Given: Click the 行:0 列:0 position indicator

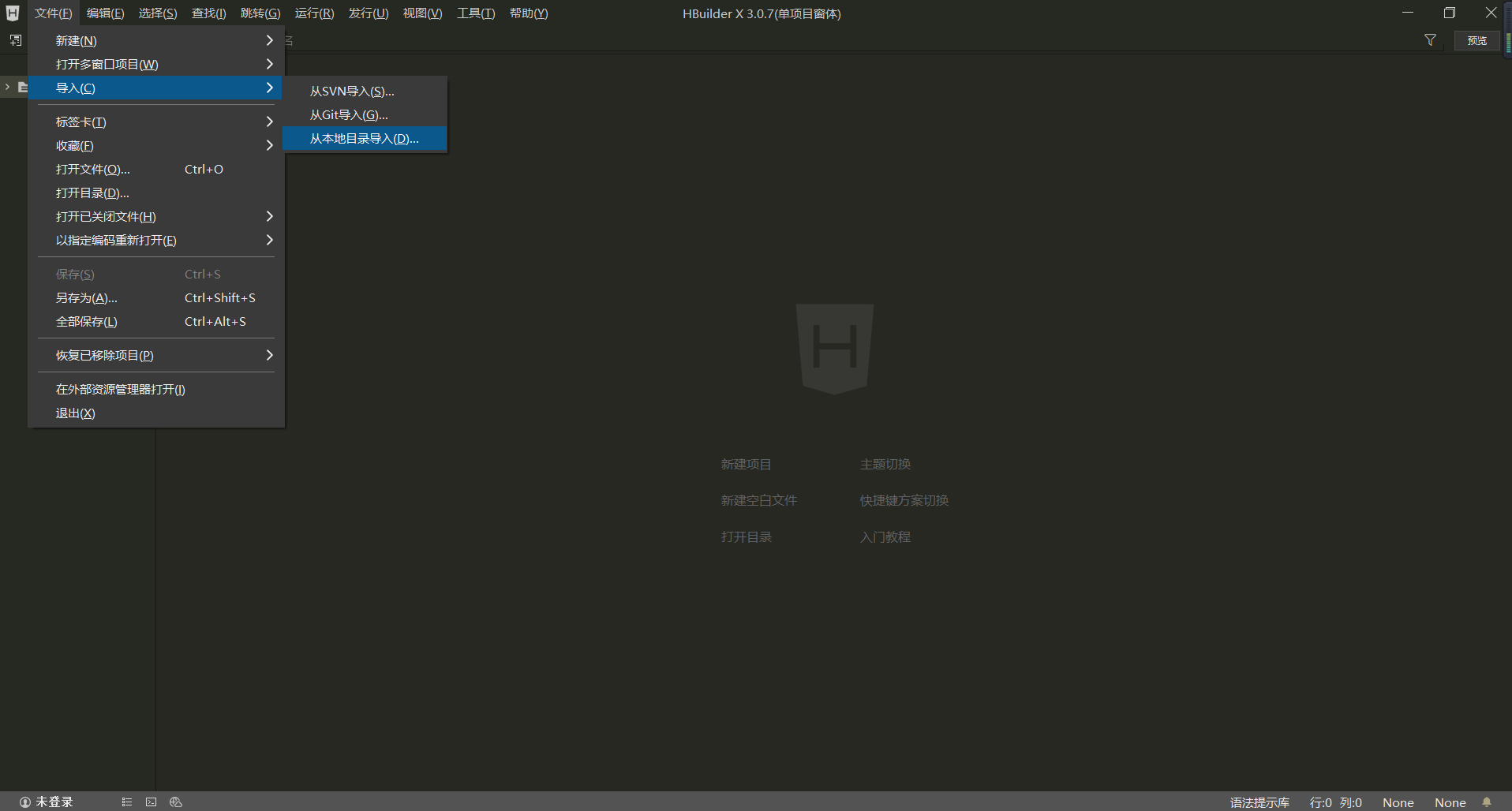Looking at the screenshot, I should point(1336,802).
